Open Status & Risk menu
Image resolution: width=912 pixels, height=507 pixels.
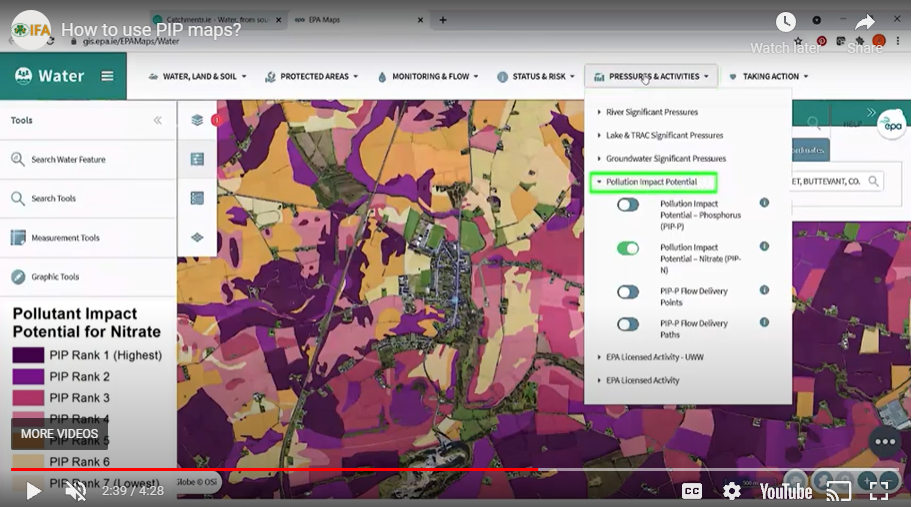point(536,76)
